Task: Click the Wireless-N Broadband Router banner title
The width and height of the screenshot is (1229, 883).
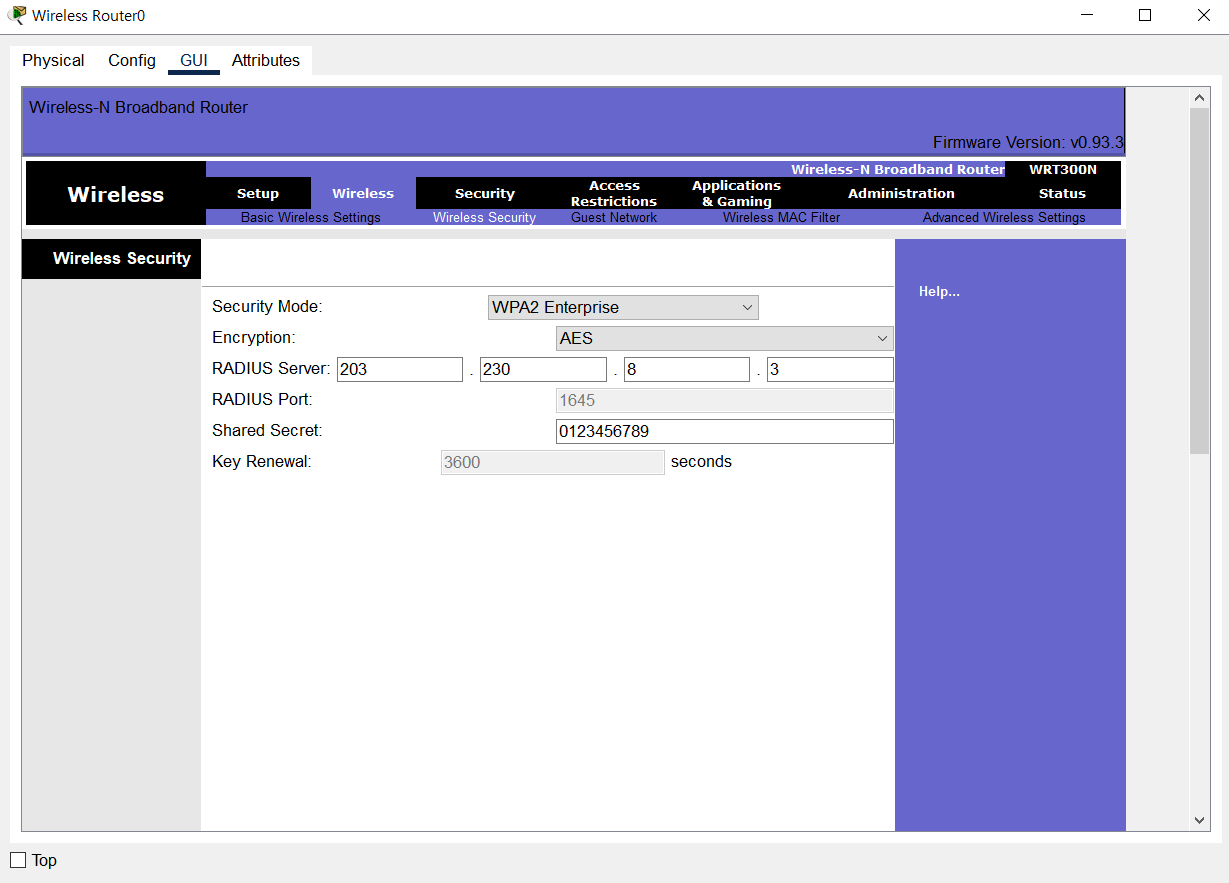Action: pyautogui.click(x=138, y=107)
